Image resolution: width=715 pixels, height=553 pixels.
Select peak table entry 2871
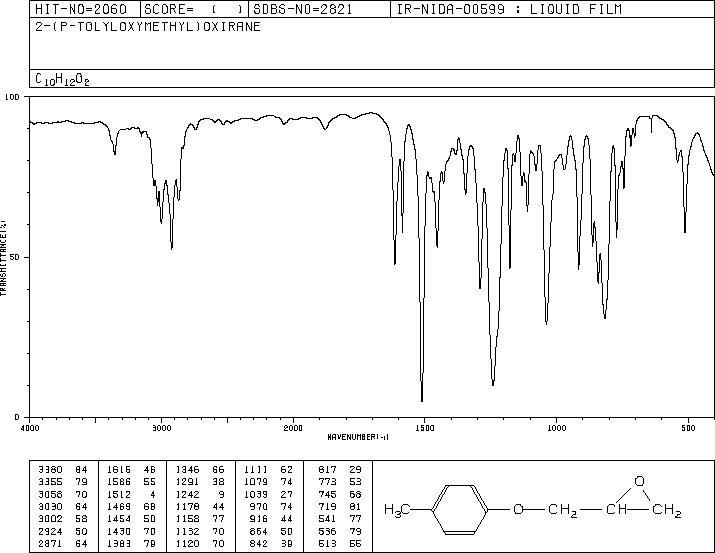(x=50, y=543)
